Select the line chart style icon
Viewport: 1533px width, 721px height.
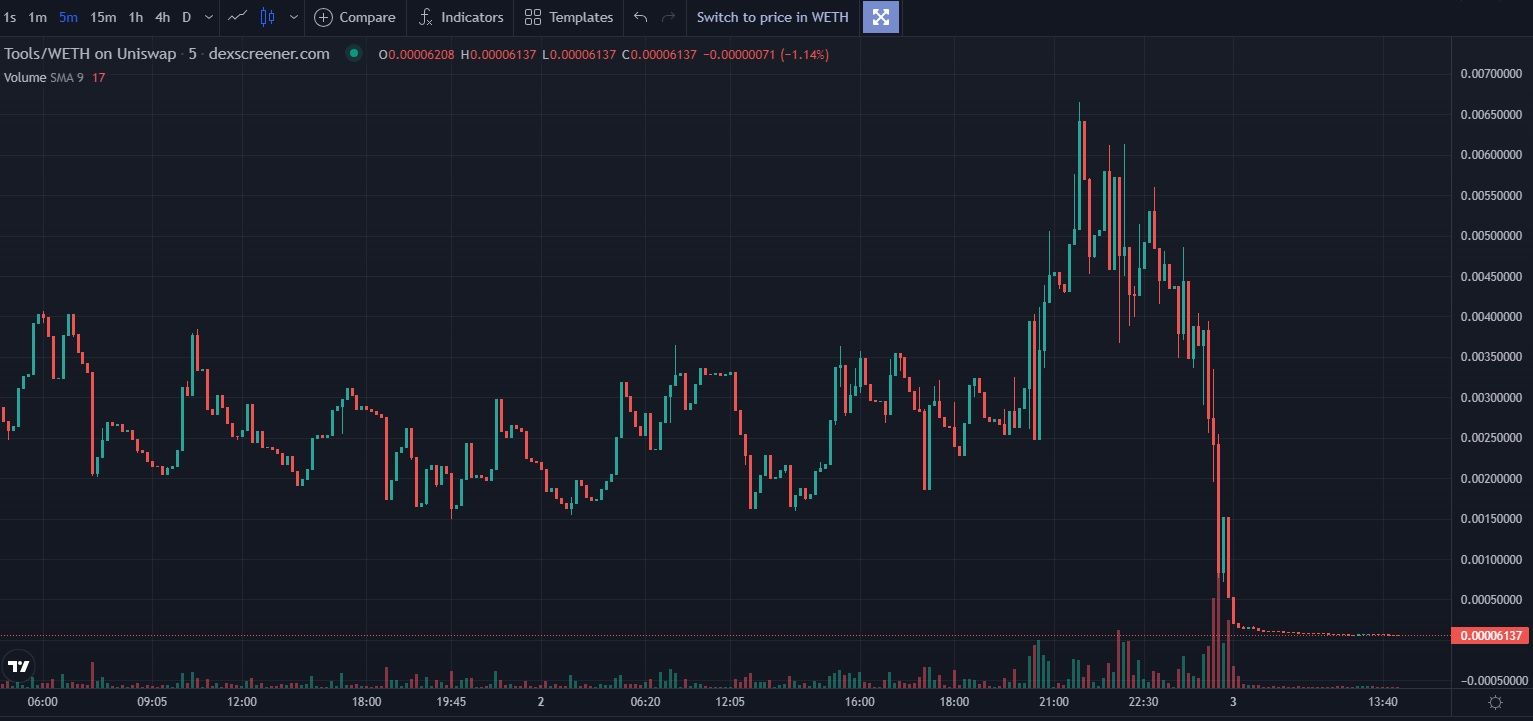click(x=238, y=17)
